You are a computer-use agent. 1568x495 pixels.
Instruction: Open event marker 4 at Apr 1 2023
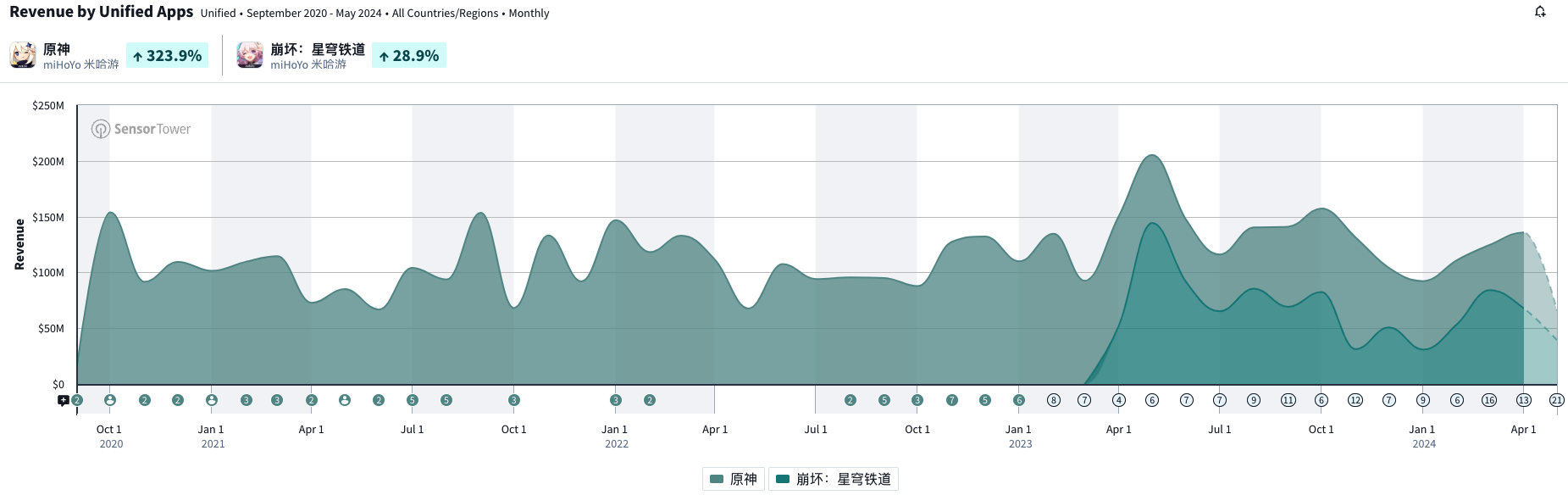[x=1119, y=400]
